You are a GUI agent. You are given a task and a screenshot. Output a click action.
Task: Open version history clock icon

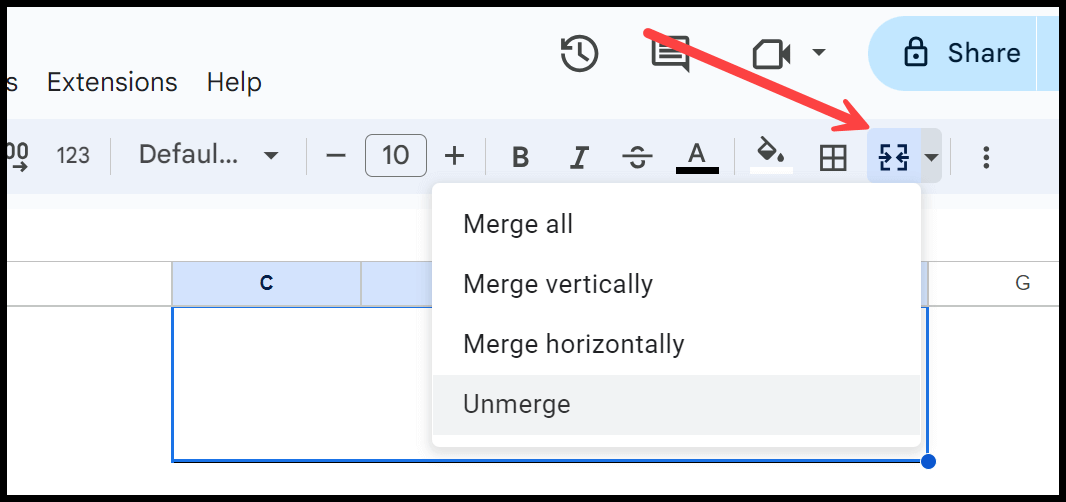click(579, 53)
